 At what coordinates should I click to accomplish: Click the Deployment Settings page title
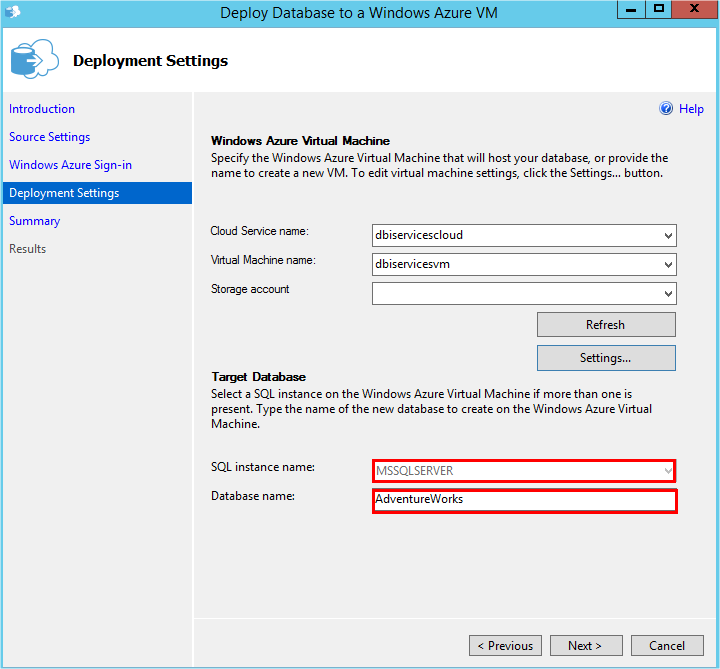coord(150,61)
